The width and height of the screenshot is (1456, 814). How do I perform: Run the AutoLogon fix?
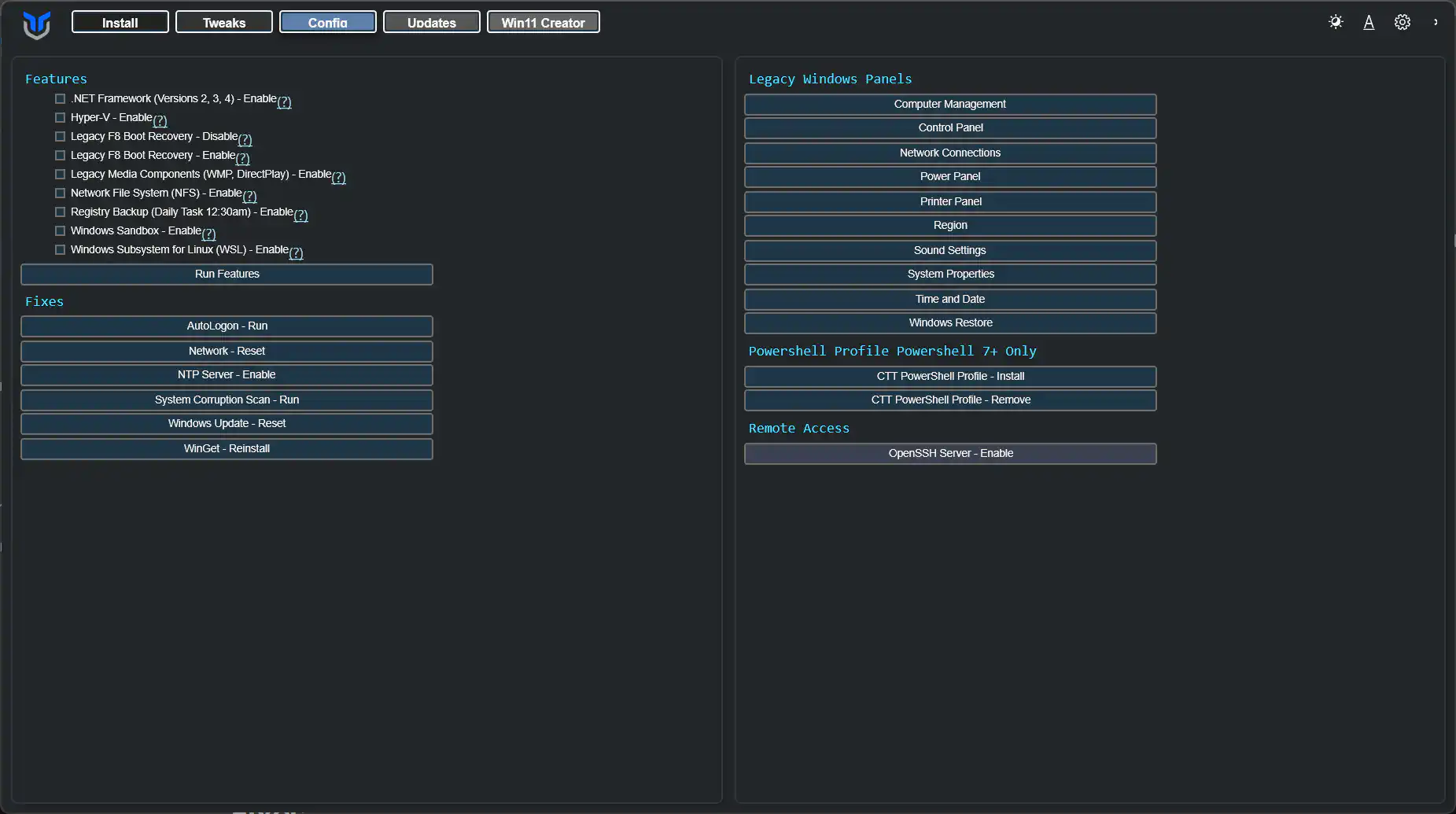coord(227,326)
